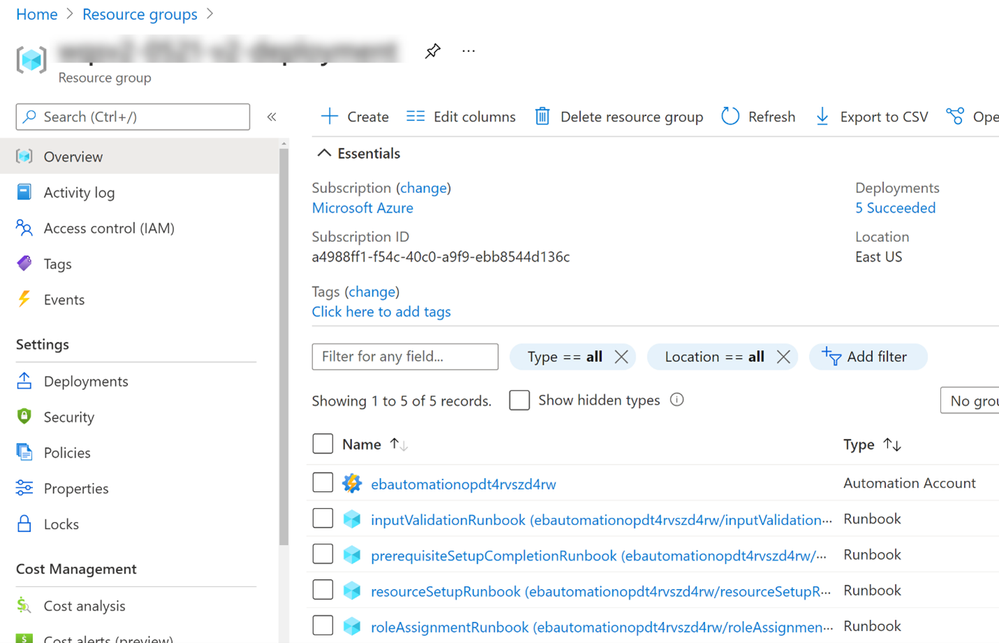
Task: Click the Policies document icon
Action: pyautogui.click(x=24, y=452)
